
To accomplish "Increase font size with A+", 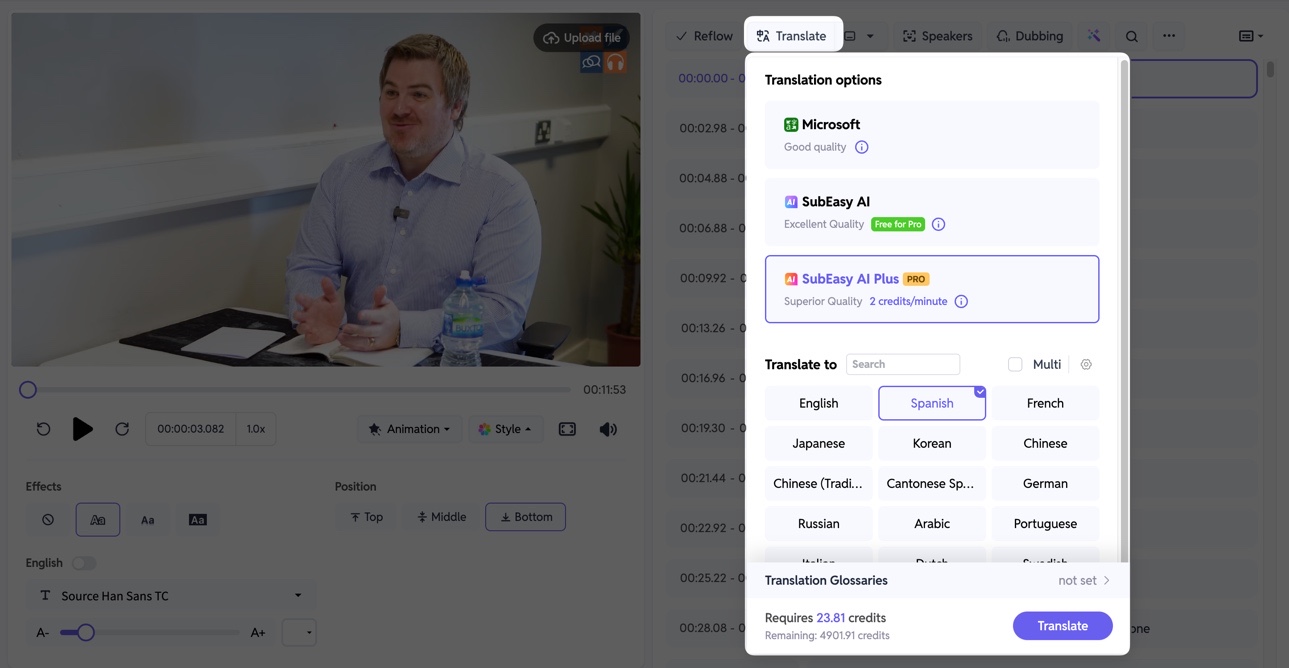I will 258,633.
